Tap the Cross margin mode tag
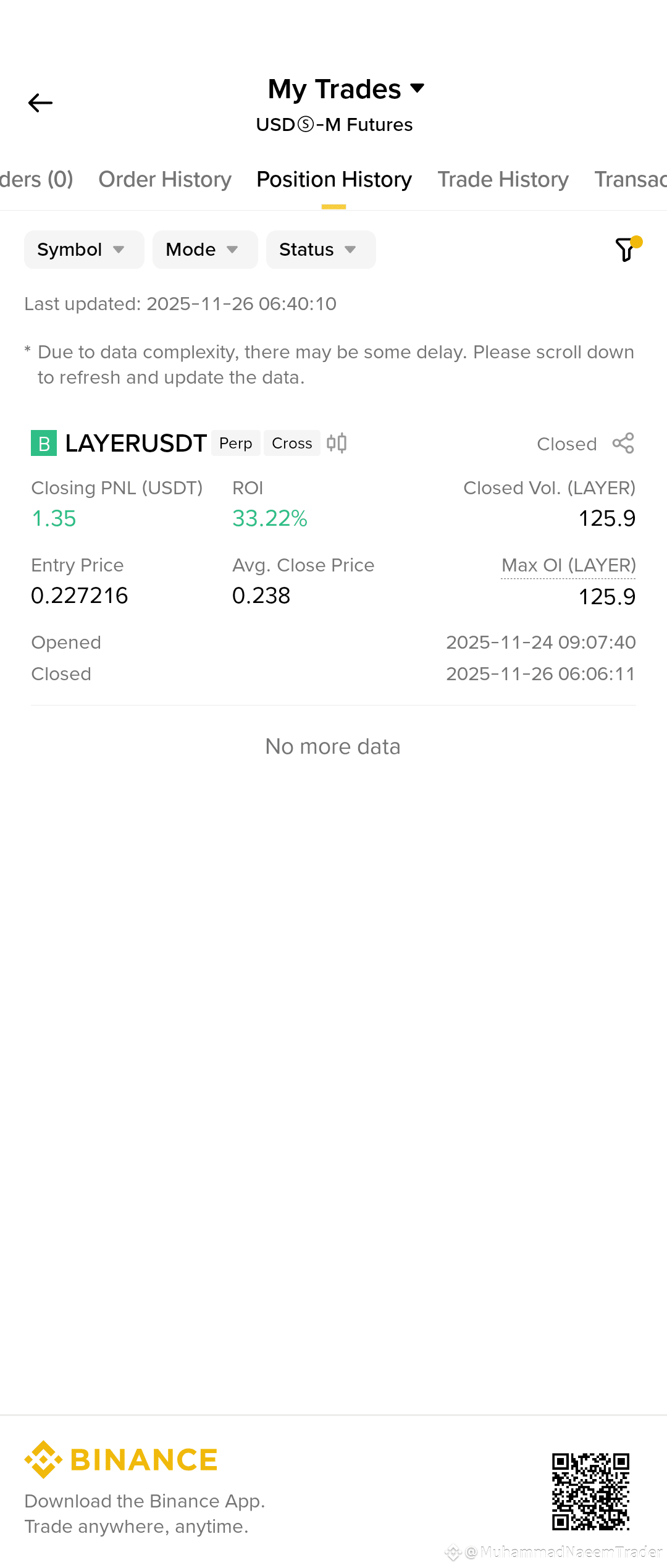667x1568 pixels. (292, 443)
